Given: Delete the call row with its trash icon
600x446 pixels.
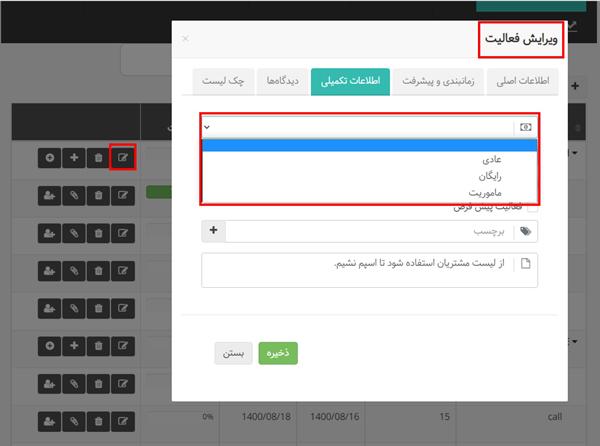Looking at the screenshot, I should pos(98,416).
